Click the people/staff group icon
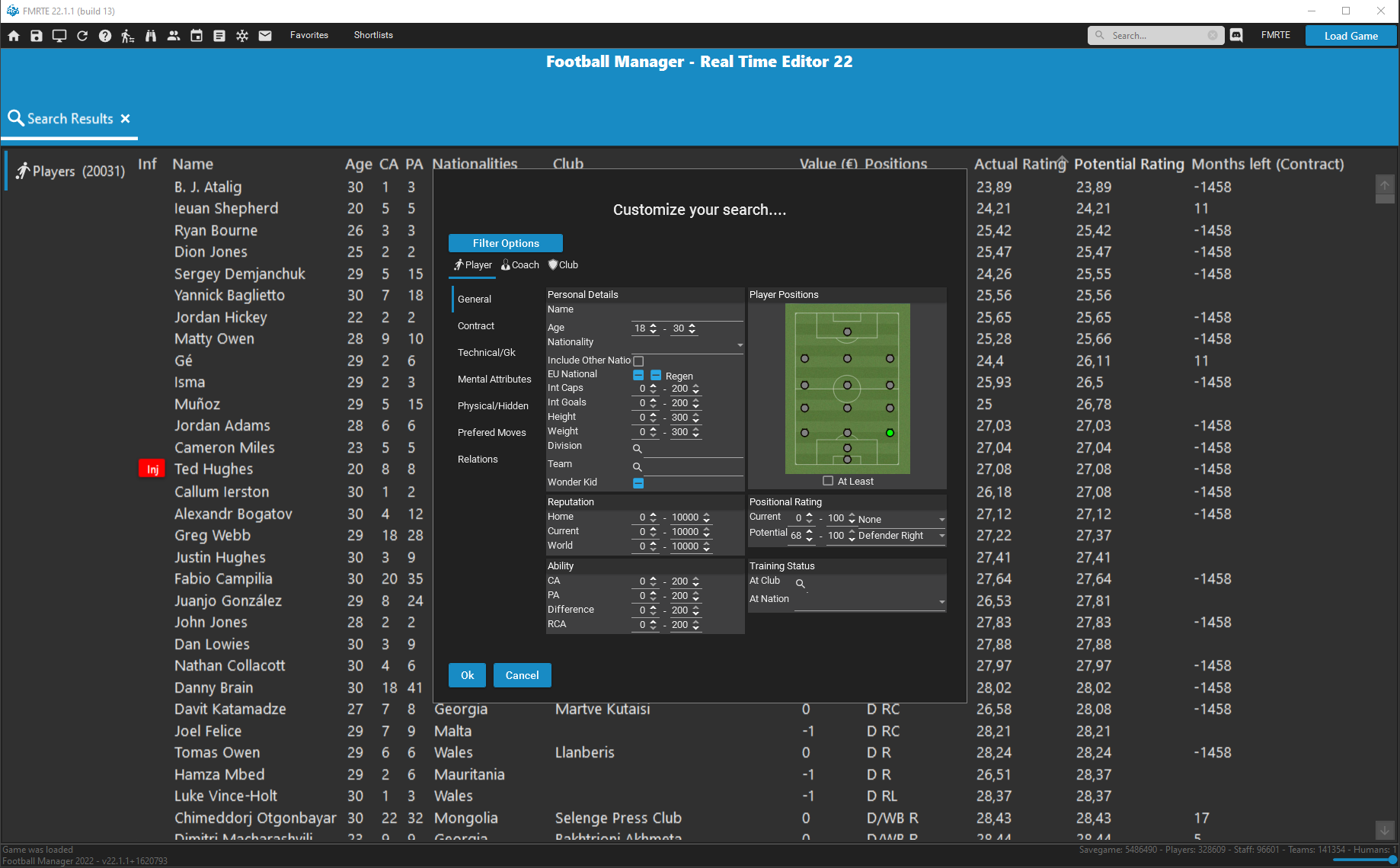Screen dimensions: 1400x868 pos(174,36)
